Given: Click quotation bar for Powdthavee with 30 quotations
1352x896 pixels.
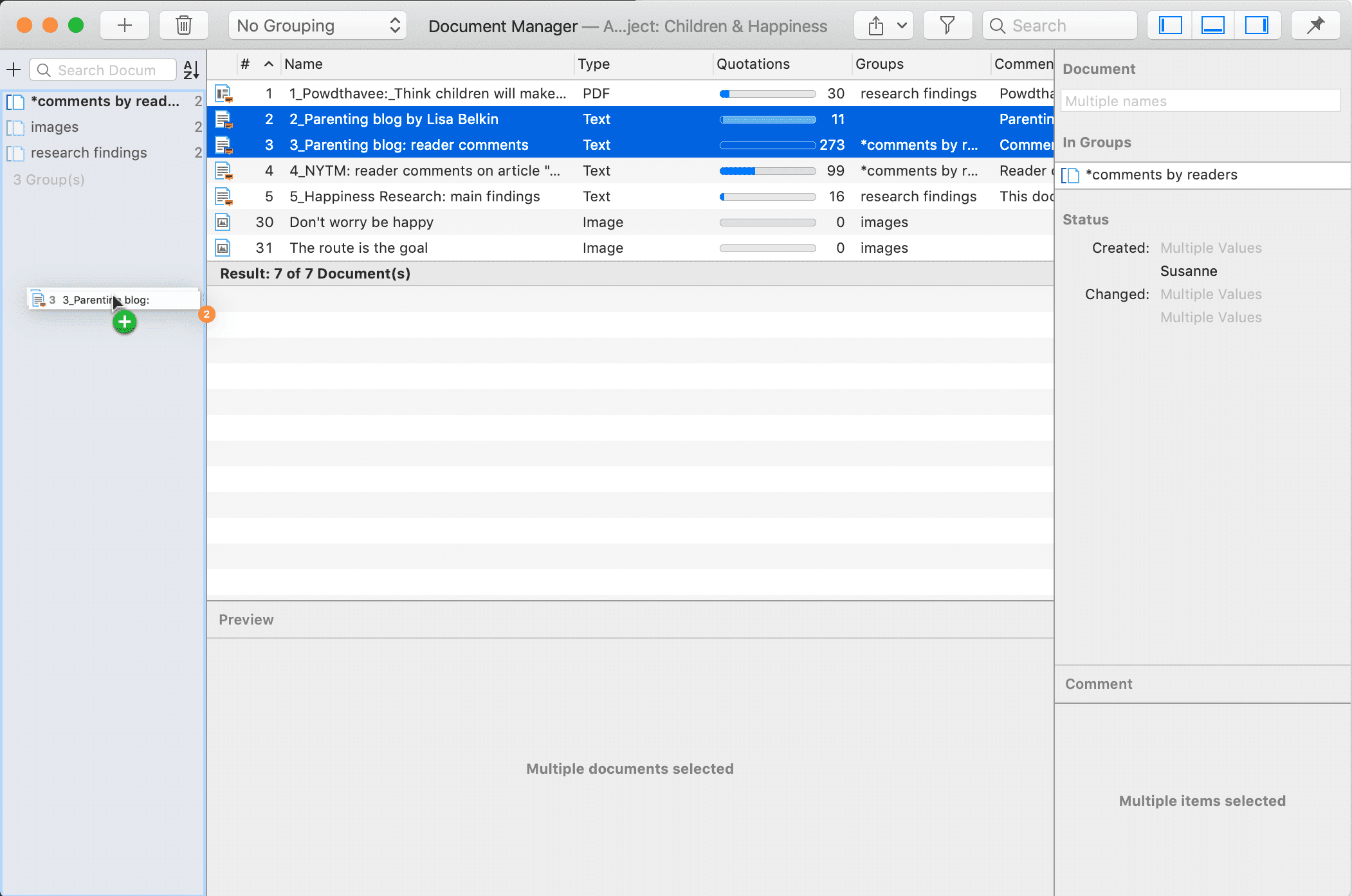Looking at the screenshot, I should tap(768, 94).
